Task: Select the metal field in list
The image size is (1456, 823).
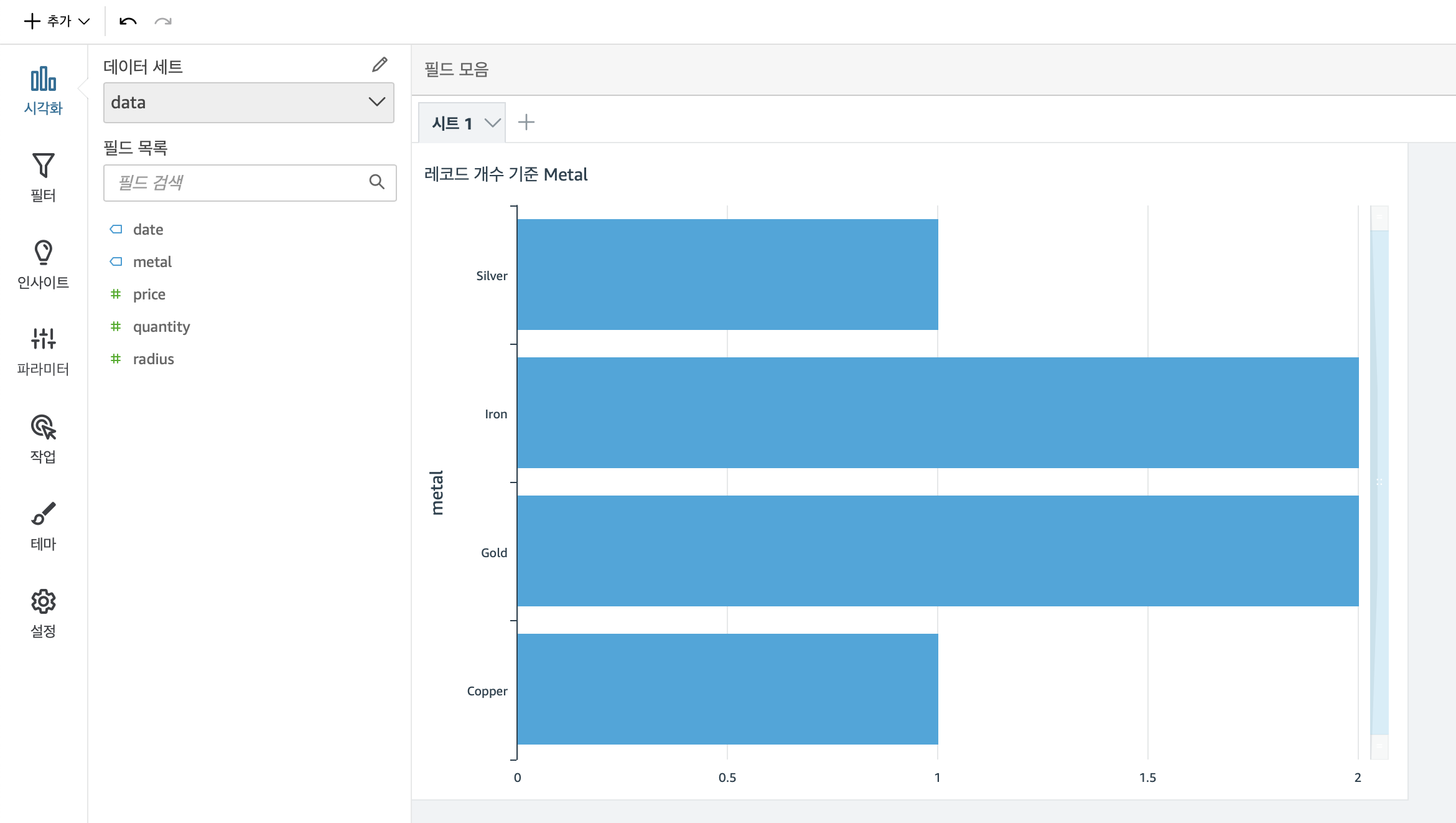Action: (x=152, y=262)
